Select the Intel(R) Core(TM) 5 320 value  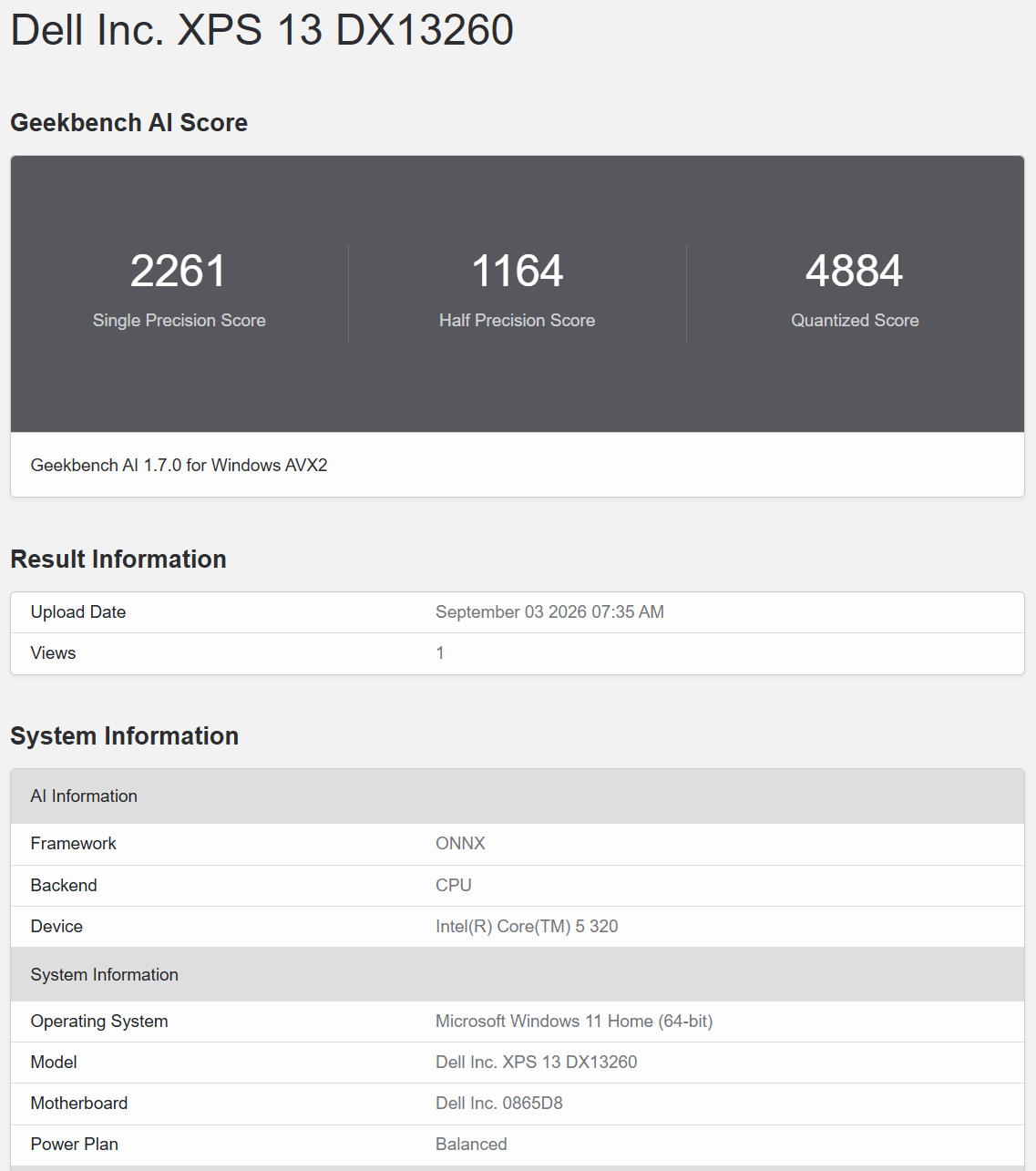coord(527,927)
